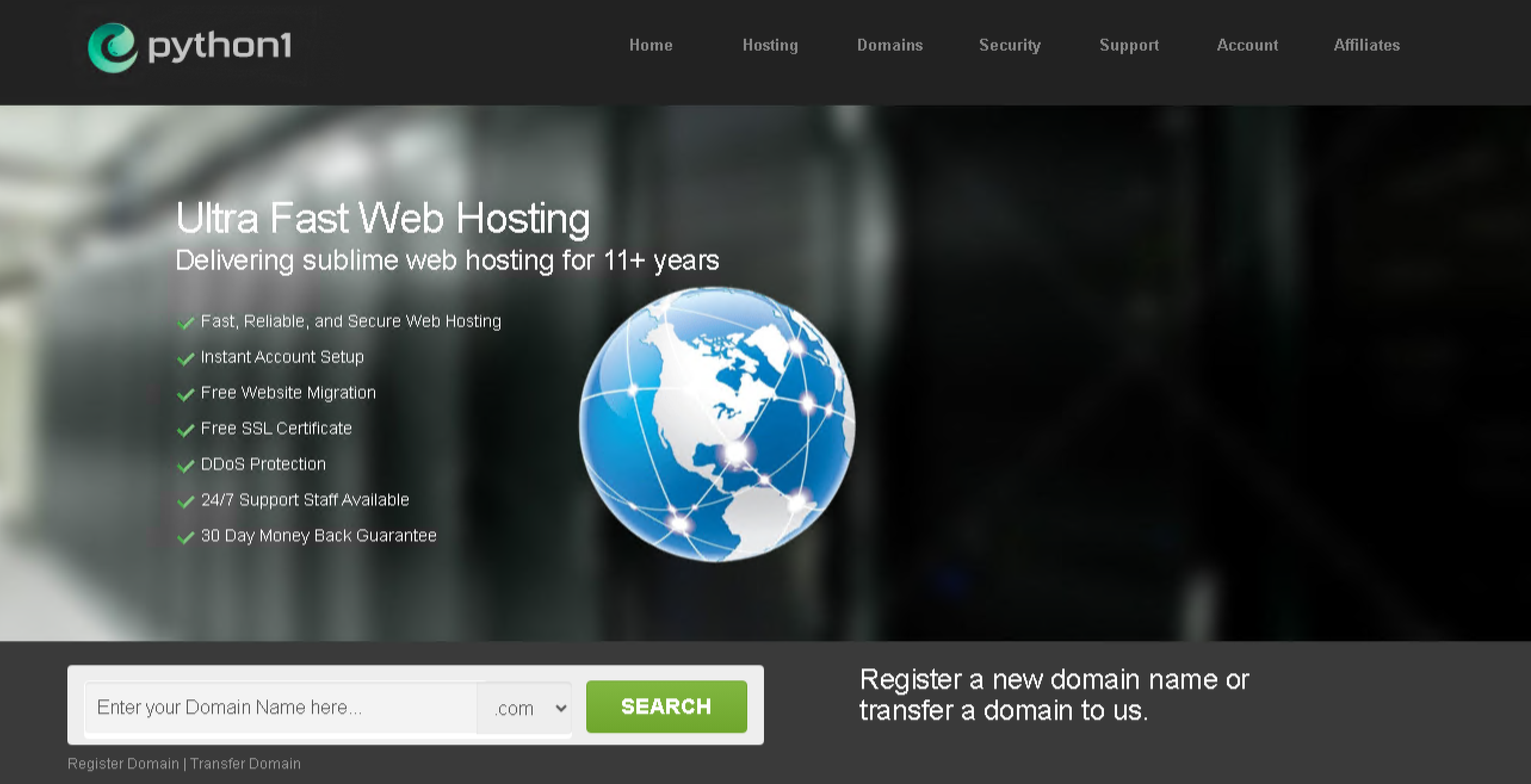Open the .com domain extension dropdown

point(525,708)
